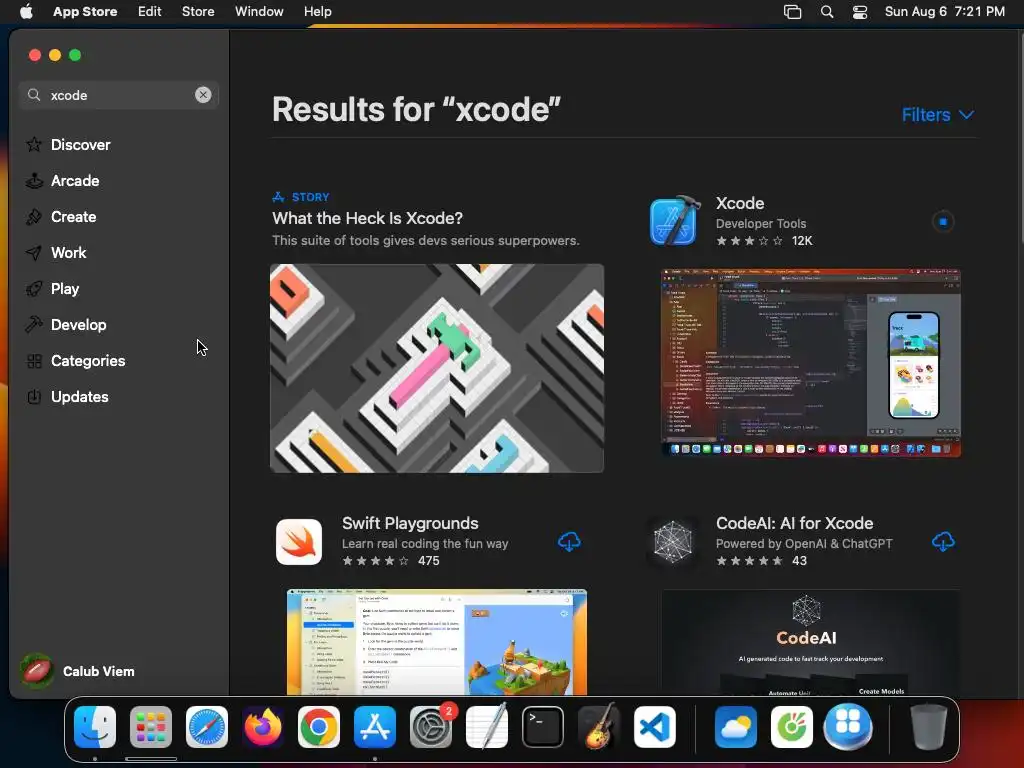Open Finder from the dock
1024x768 pixels.
95,727
